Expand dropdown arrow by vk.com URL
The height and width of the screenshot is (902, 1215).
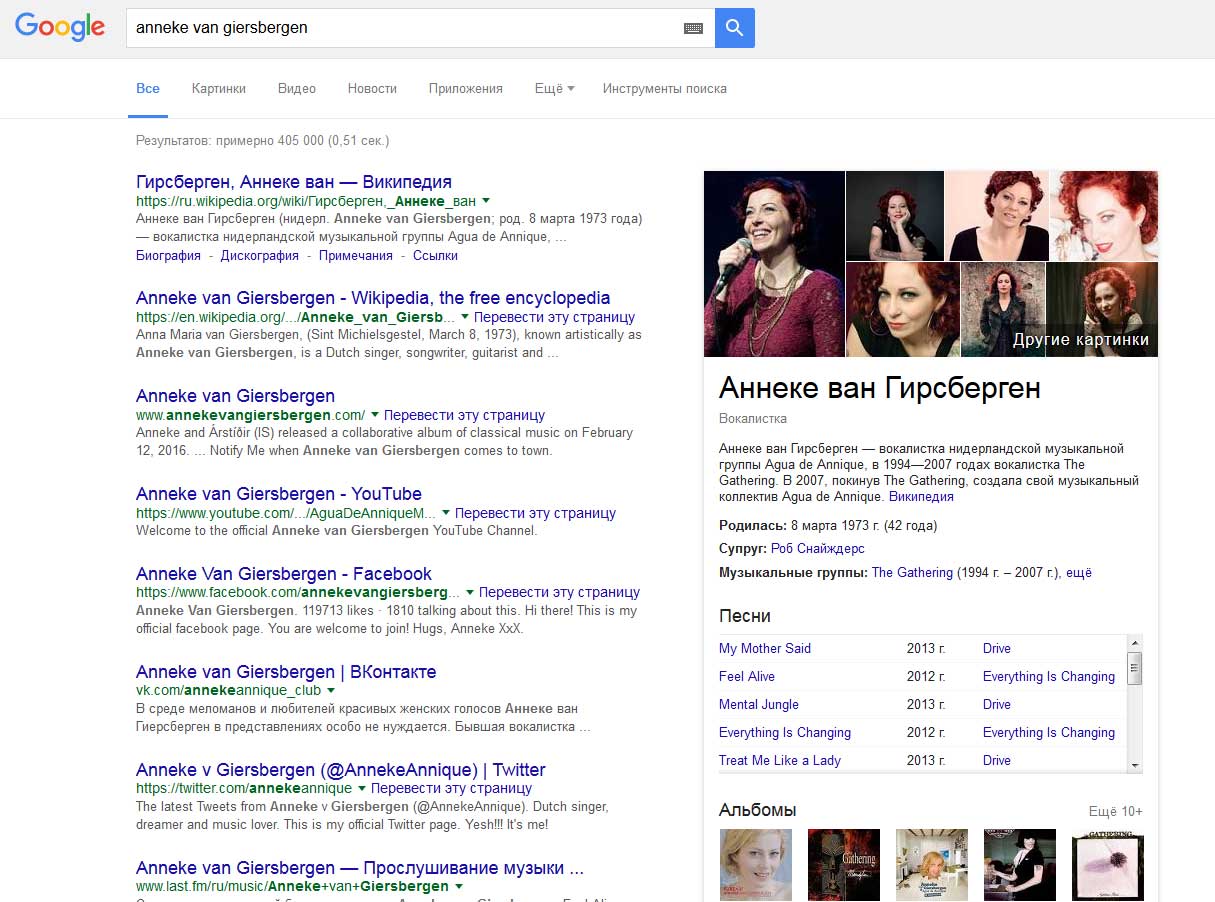click(331, 690)
